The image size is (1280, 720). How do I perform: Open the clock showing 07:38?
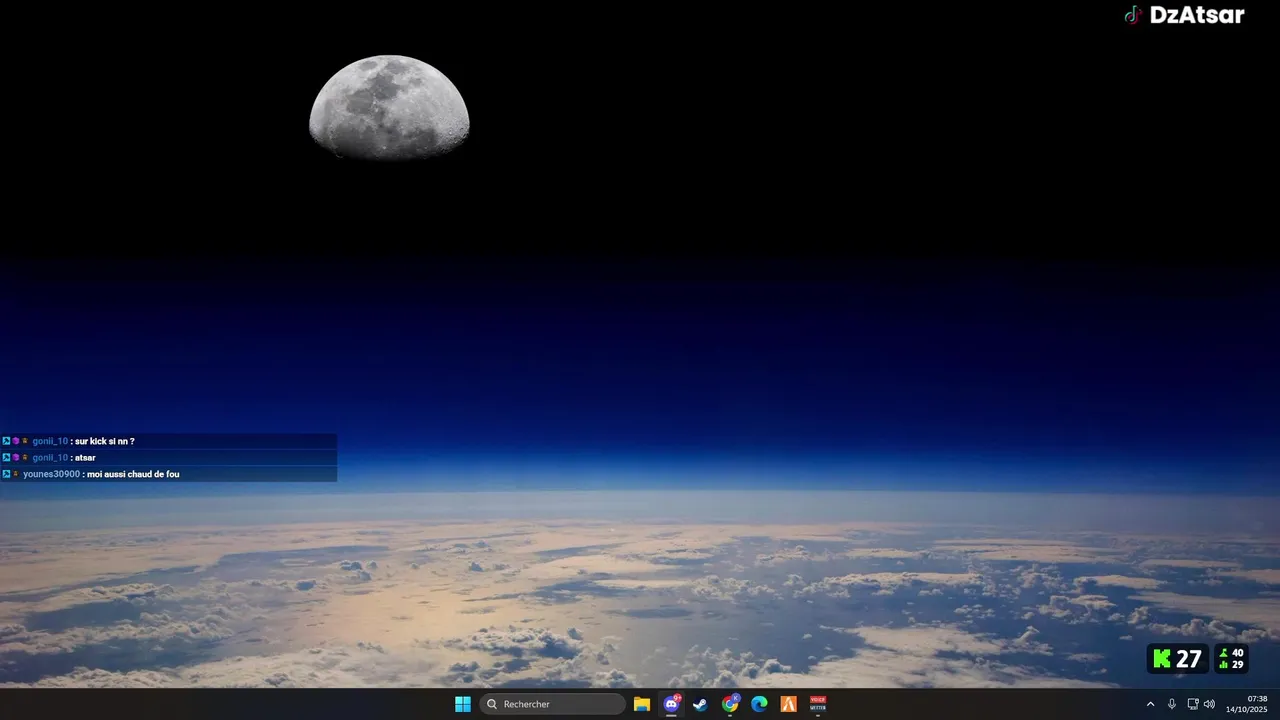coord(1247,704)
